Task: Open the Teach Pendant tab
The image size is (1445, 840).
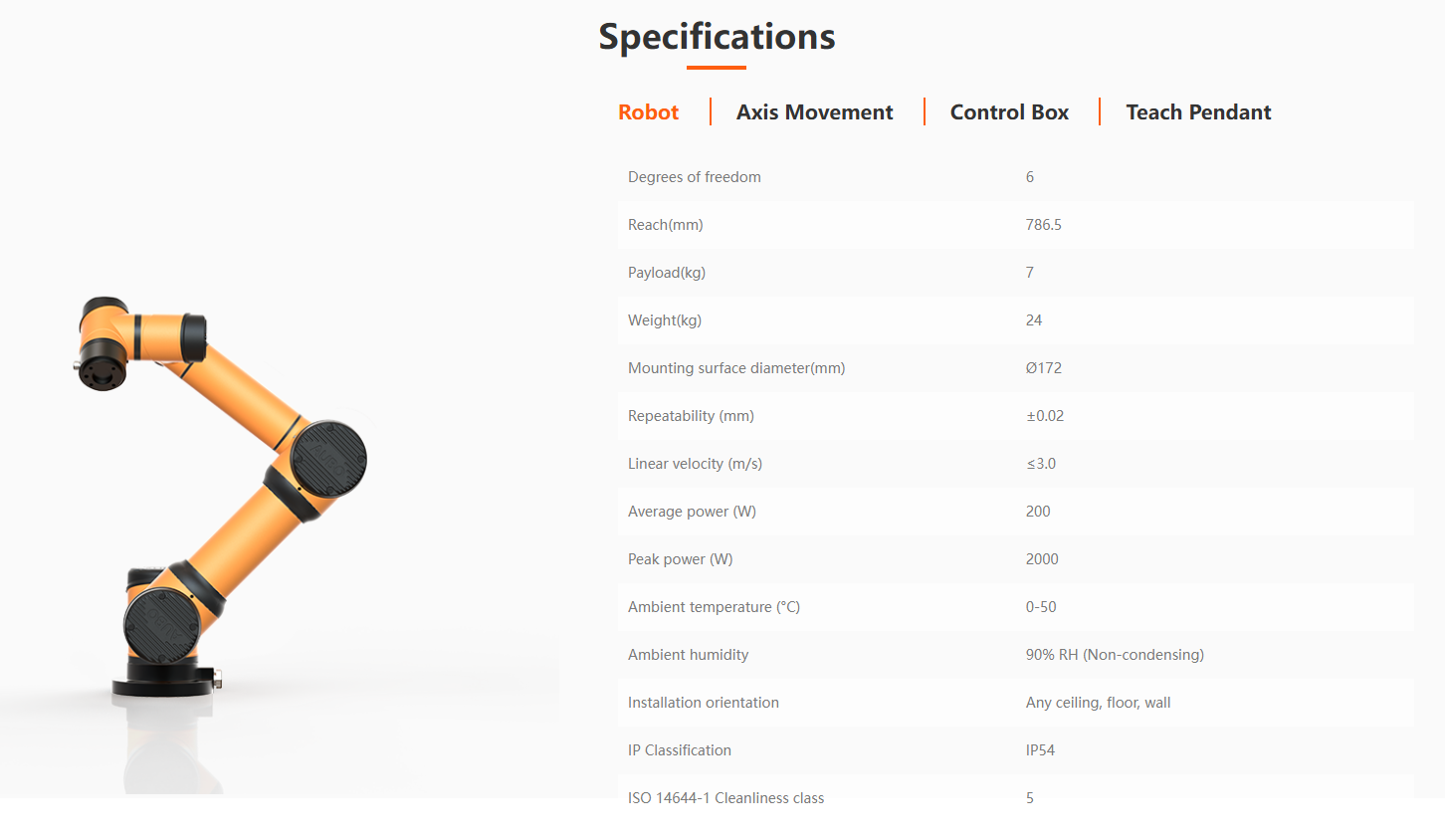Action: coord(1198,112)
